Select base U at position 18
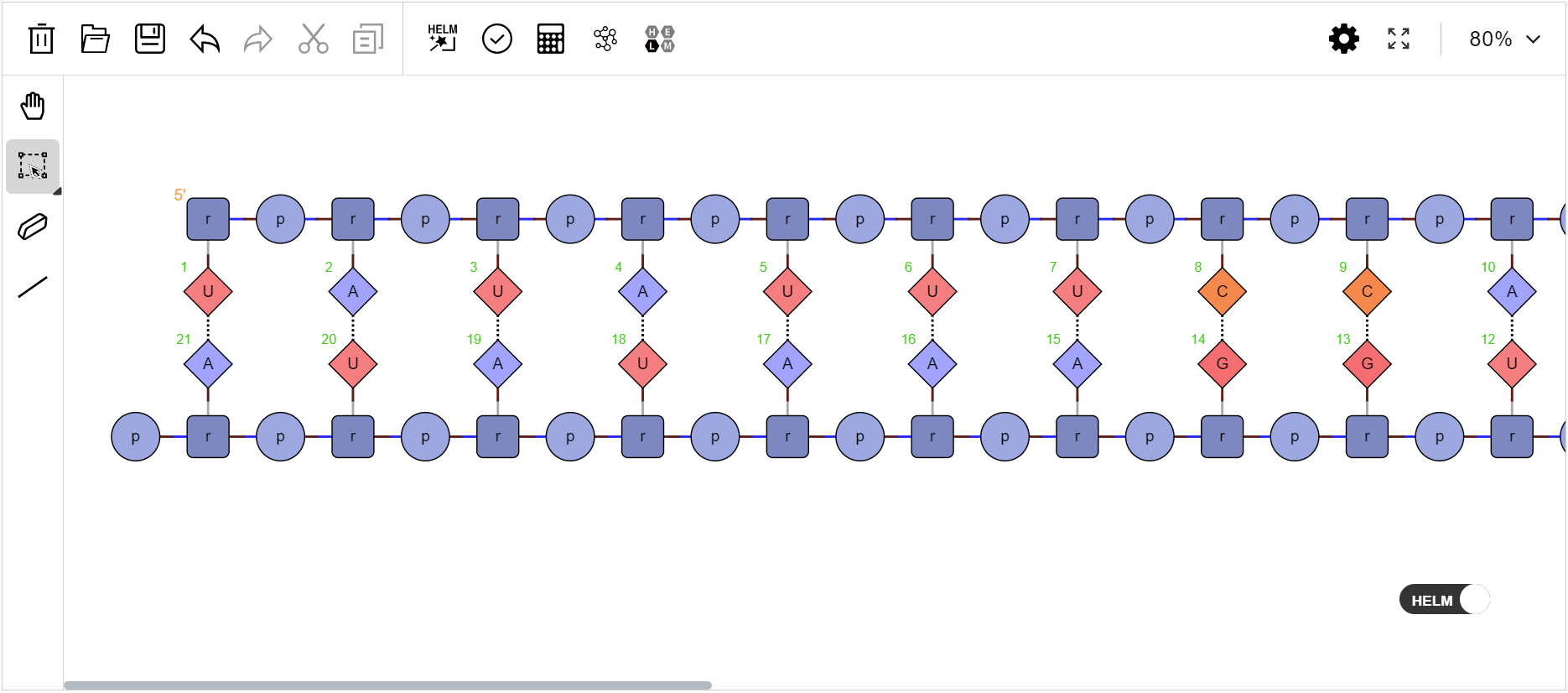The width and height of the screenshot is (1568, 693). click(643, 364)
